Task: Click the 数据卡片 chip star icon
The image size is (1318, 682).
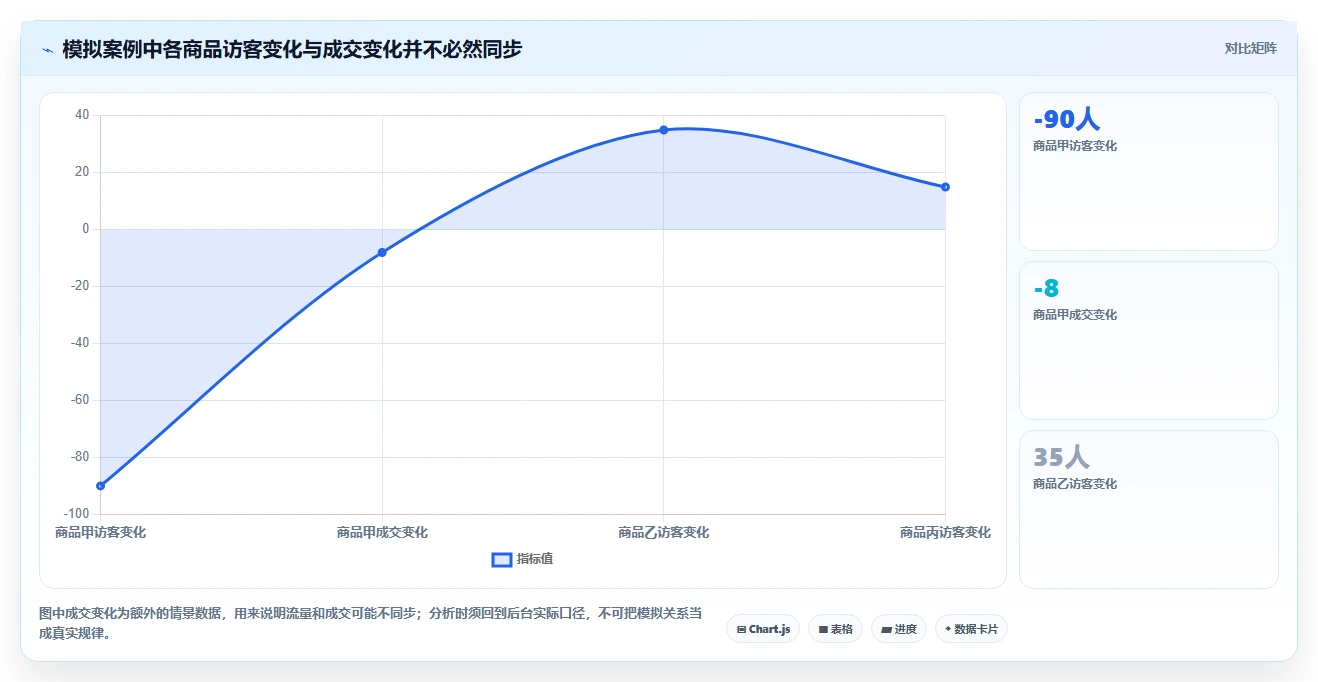Action: click(x=948, y=629)
